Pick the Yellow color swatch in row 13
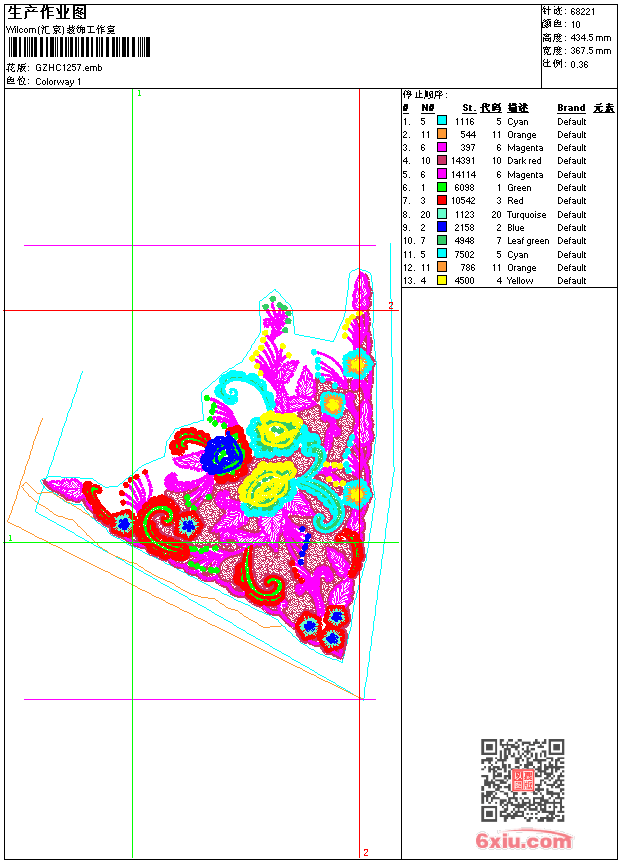This screenshot has height=860, width=620. 442,280
